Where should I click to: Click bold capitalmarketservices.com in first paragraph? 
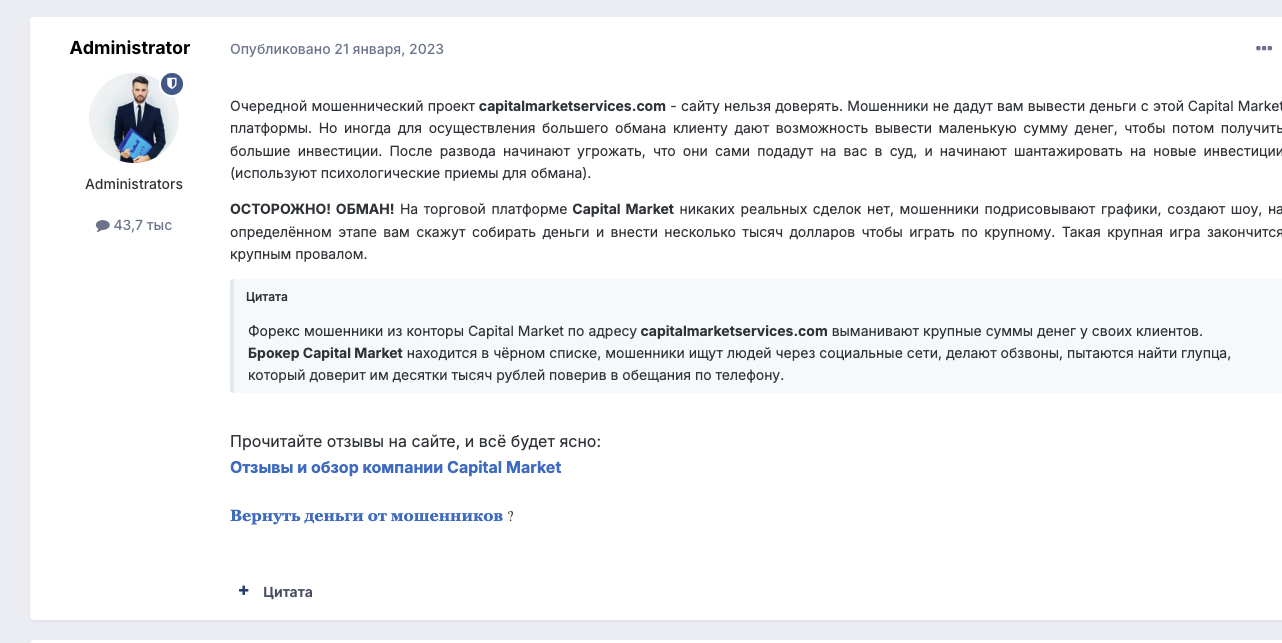pos(572,105)
